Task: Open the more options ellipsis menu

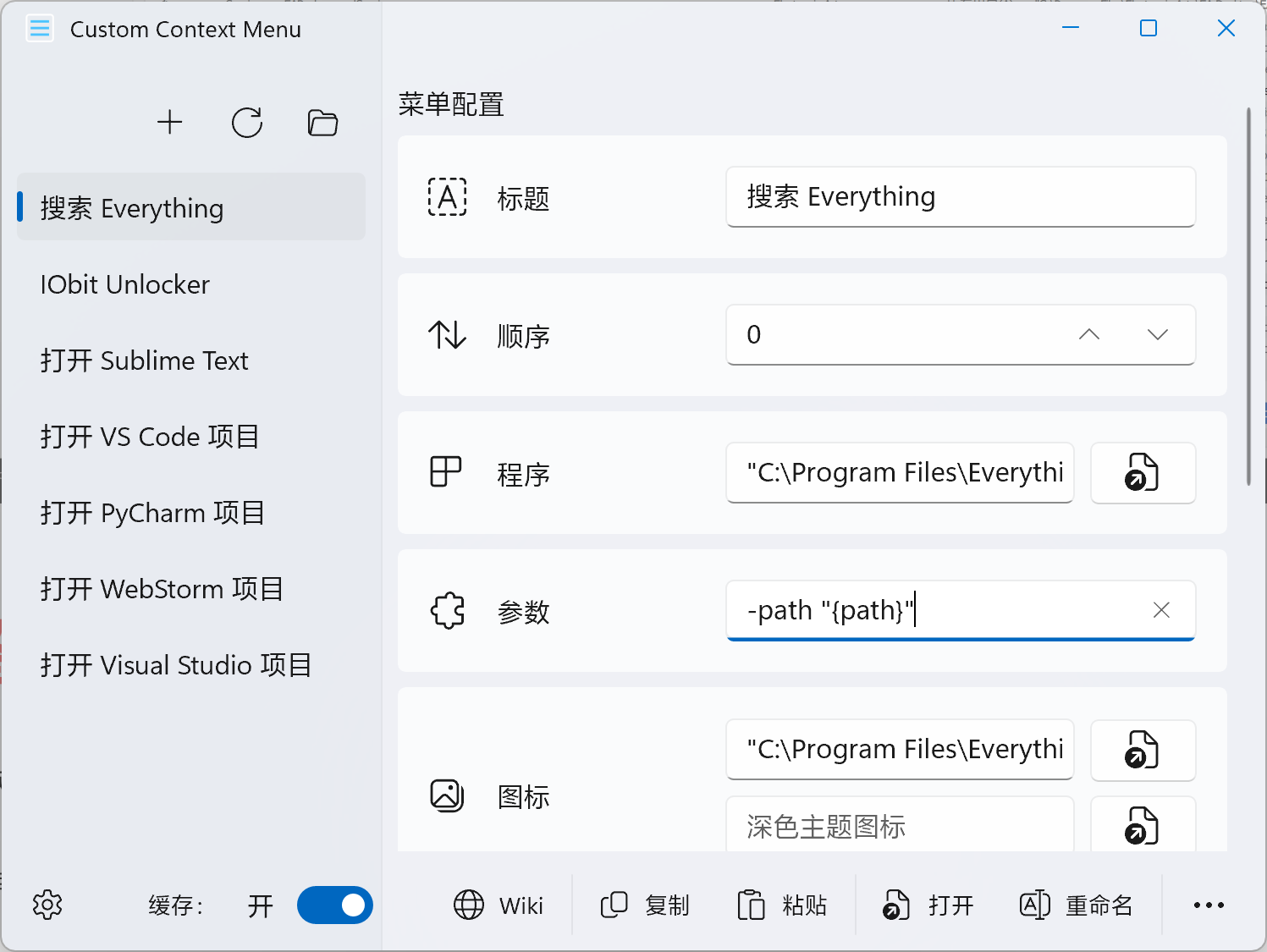Action: (x=1209, y=905)
